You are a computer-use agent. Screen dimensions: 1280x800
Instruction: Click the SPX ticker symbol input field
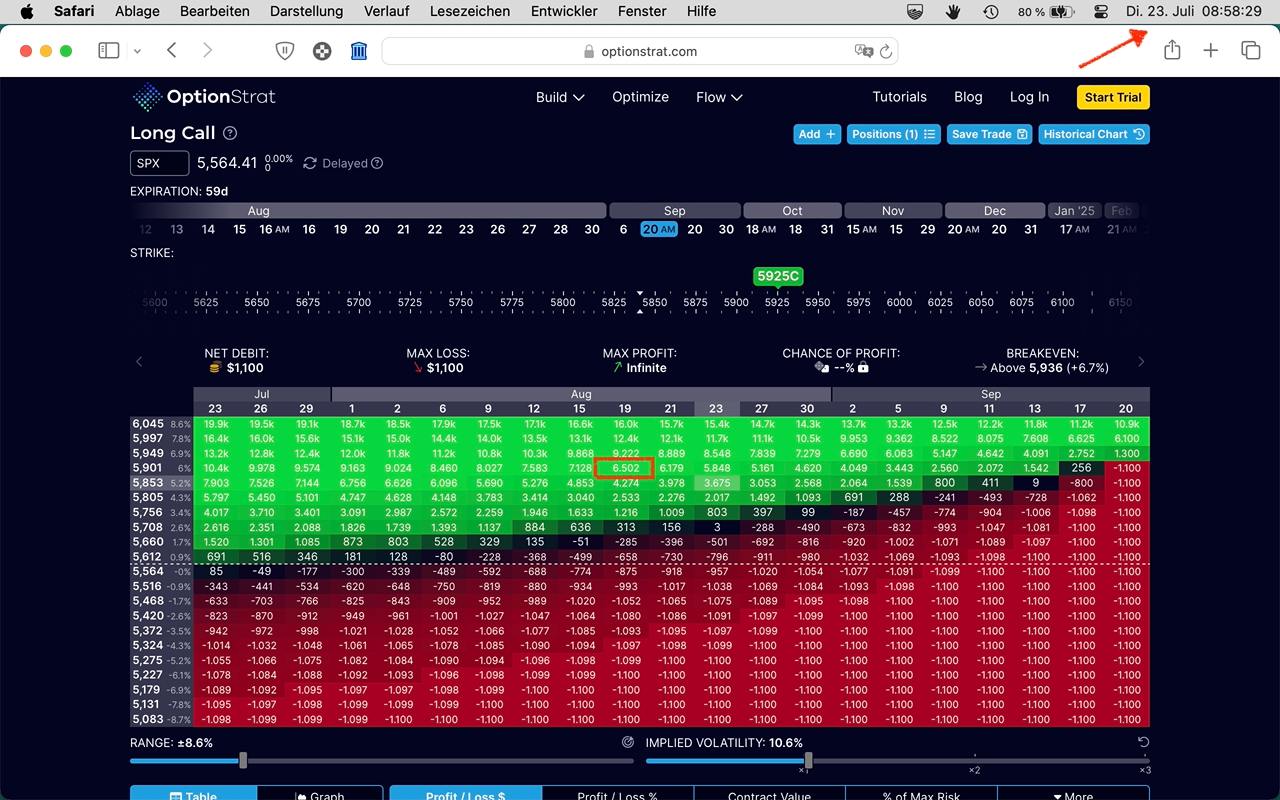coord(159,163)
